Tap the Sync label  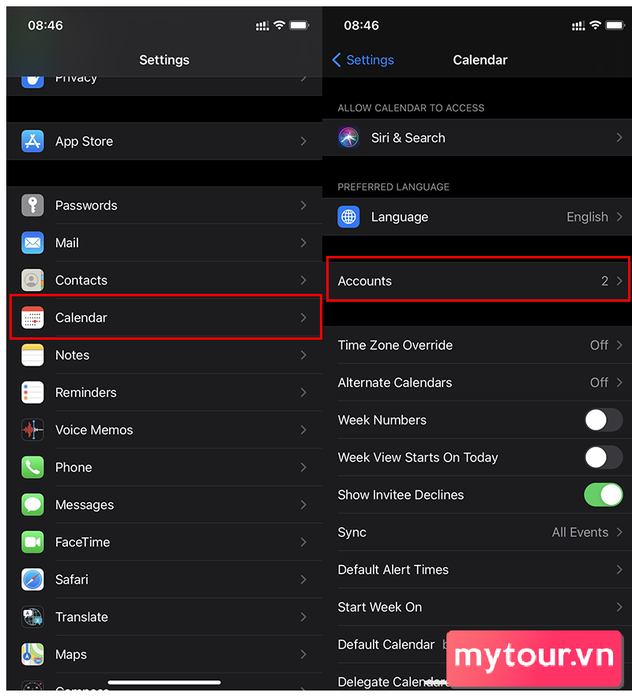point(352,533)
